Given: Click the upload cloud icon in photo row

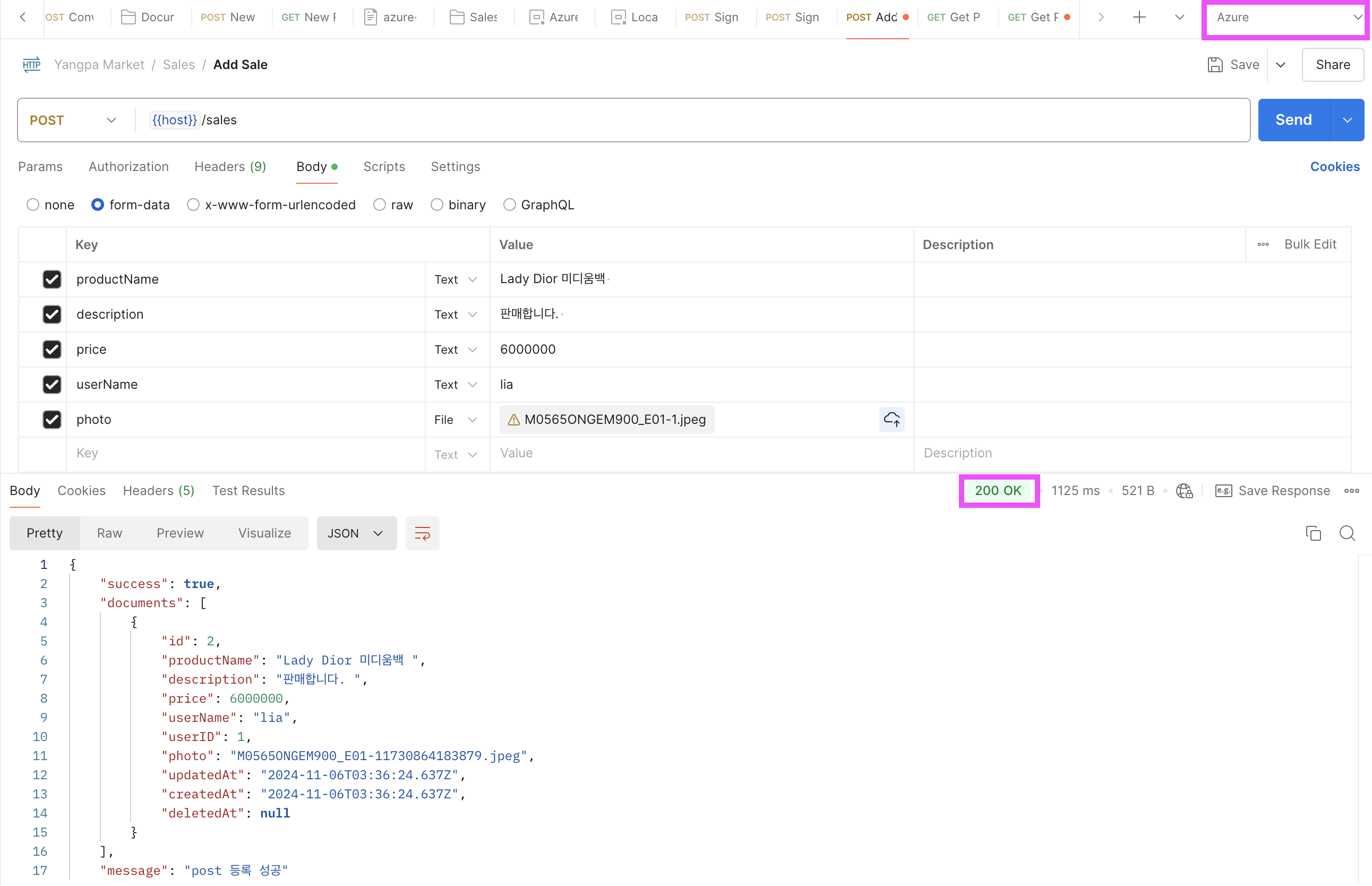Looking at the screenshot, I should tap(891, 420).
